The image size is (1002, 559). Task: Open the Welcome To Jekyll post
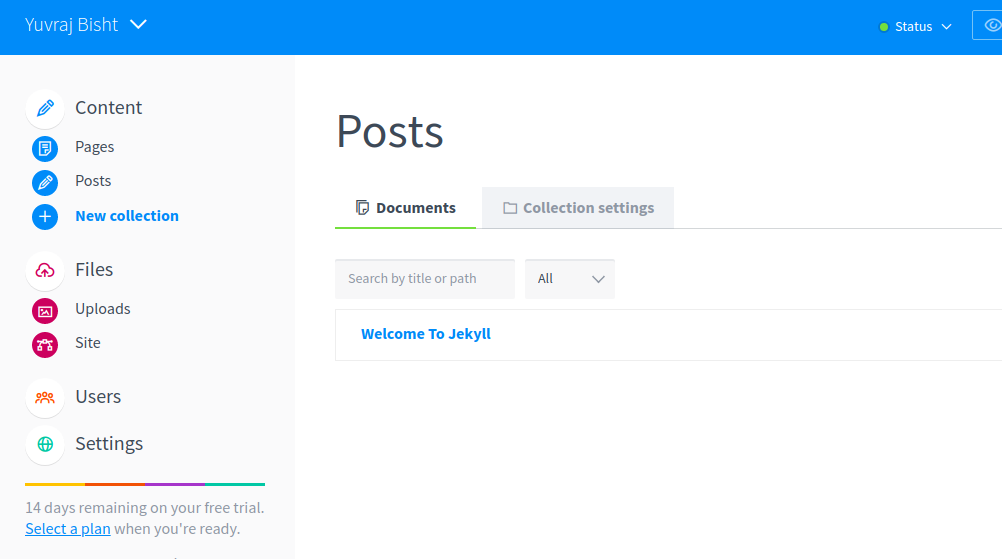tap(426, 334)
